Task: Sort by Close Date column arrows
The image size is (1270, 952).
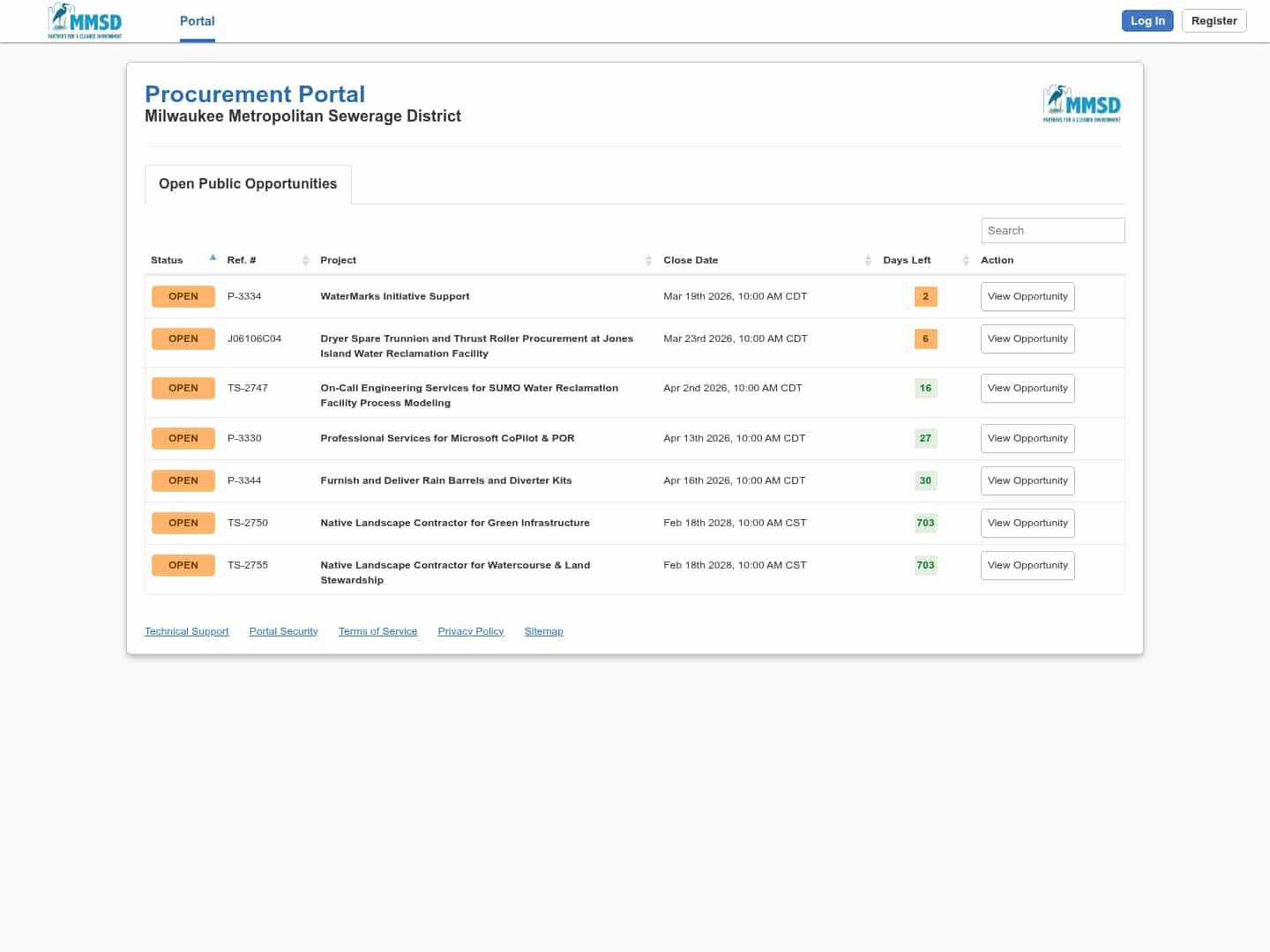Action: click(x=868, y=260)
